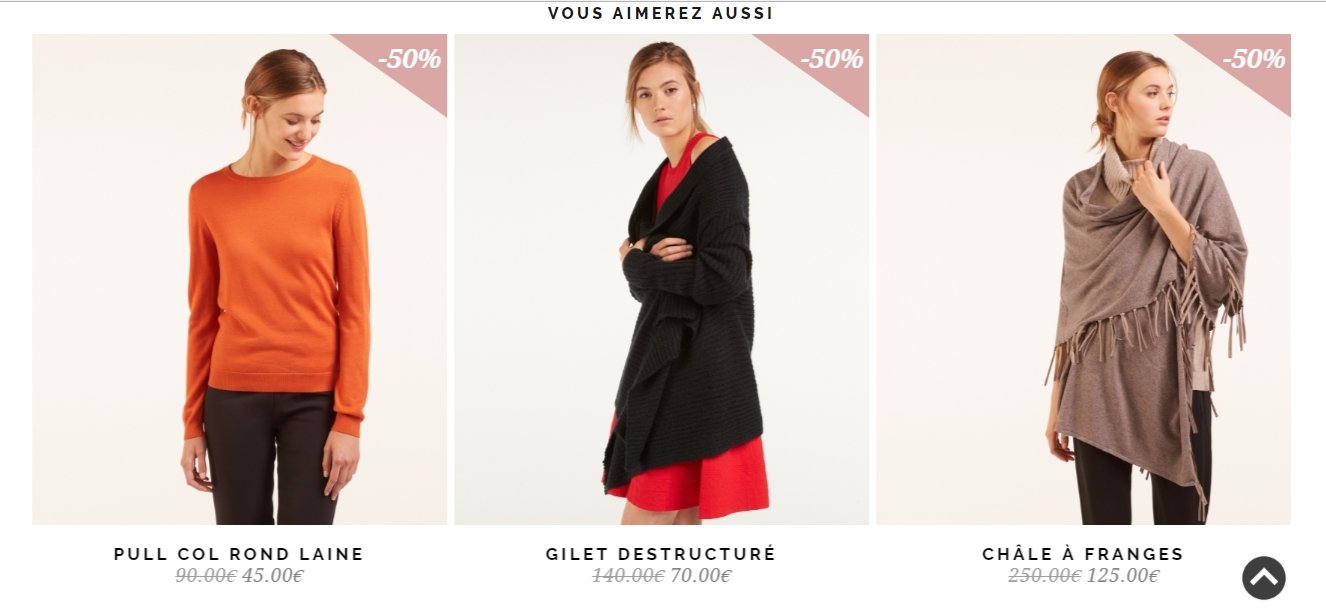1326x612 pixels.
Task: Click the -50% badge on black cardigan
Action: click(x=830, y=60)
